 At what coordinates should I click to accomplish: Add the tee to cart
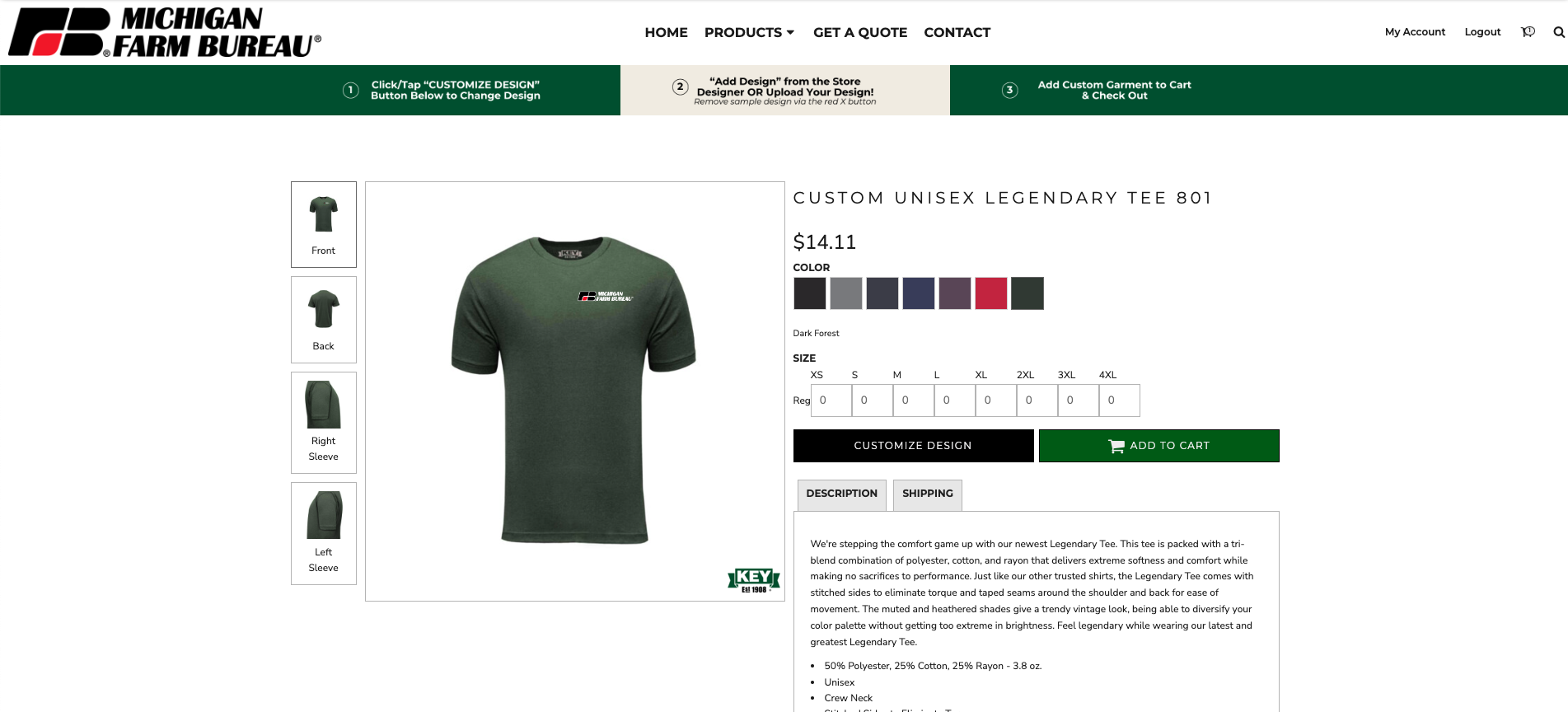click(1159, 446)
